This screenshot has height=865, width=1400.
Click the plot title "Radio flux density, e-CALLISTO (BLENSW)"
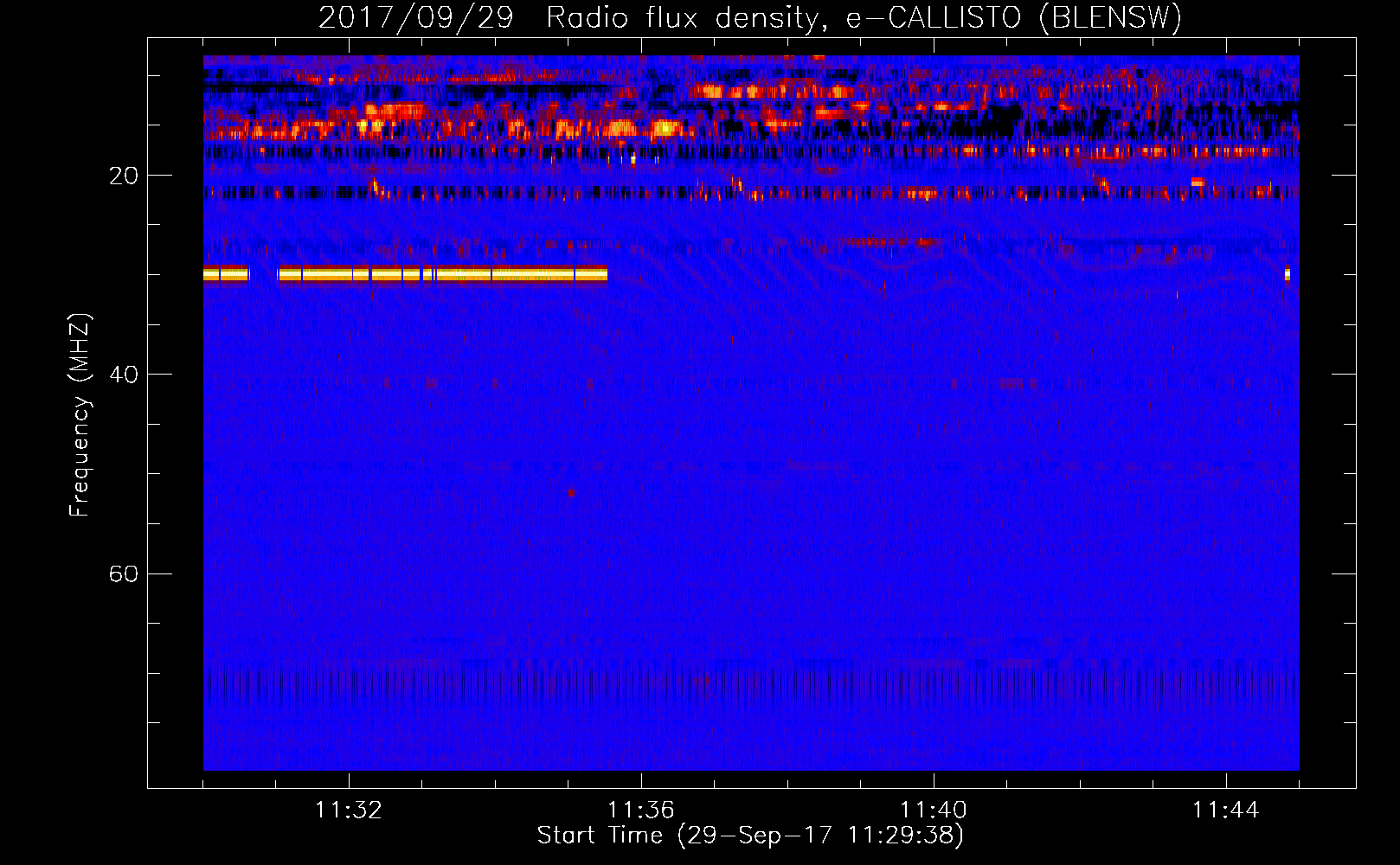pyautogui.click(x=864, y=17)
